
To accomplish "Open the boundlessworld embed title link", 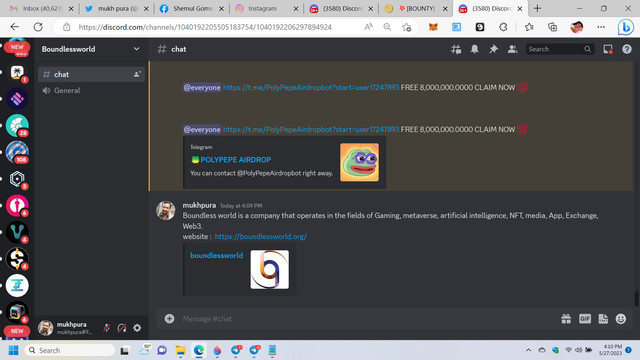I will 216,256.
